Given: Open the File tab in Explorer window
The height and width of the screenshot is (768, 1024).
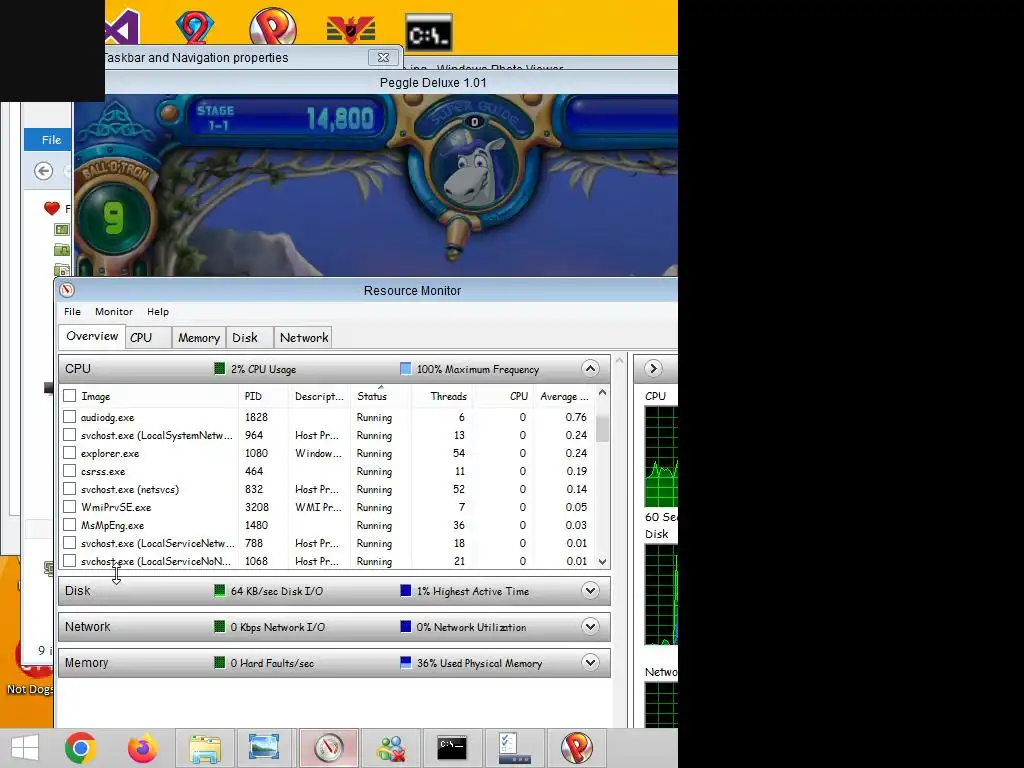Looking at the screenshot, I should tap(48, 139).
